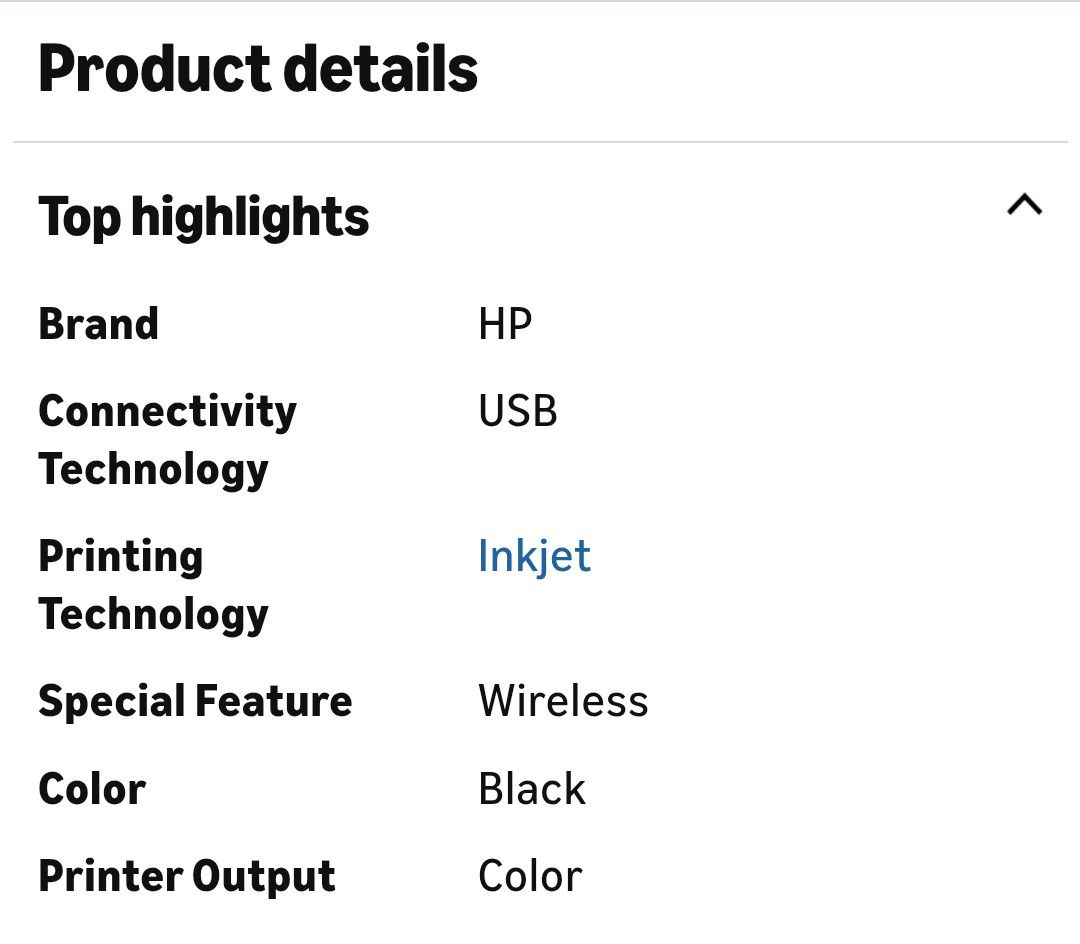1080x944 pixels.
Task: Click the Brand label
Action: click(98, 324)
